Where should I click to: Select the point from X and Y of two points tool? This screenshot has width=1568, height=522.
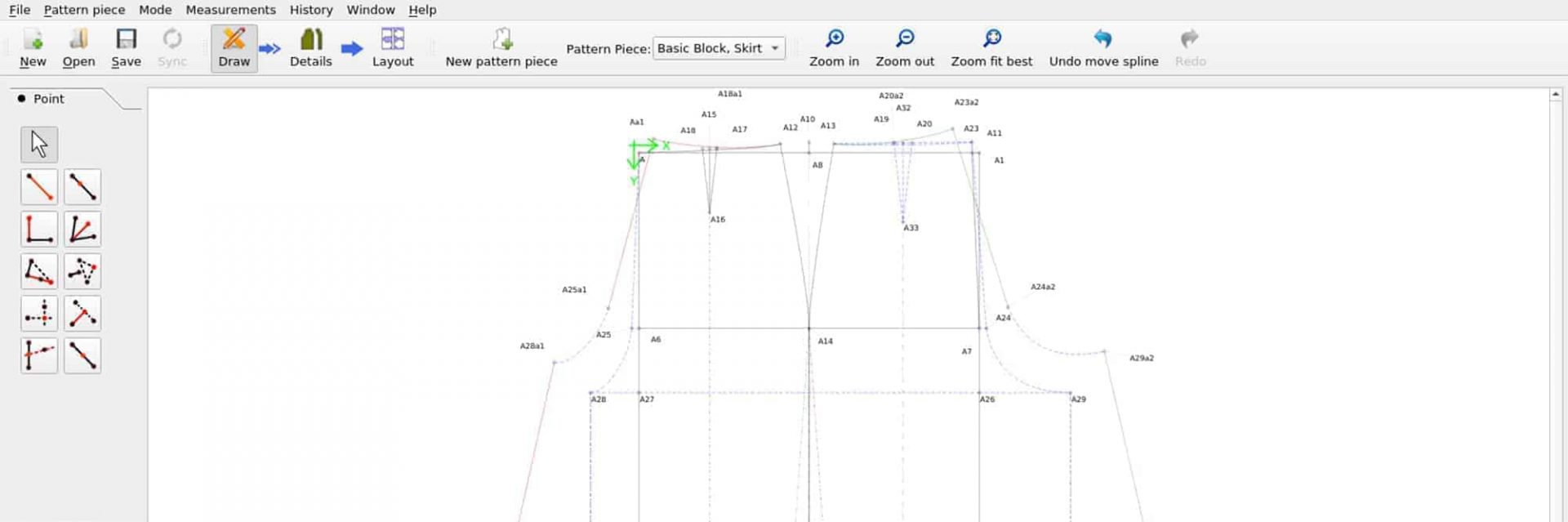[x=39, y=314]
